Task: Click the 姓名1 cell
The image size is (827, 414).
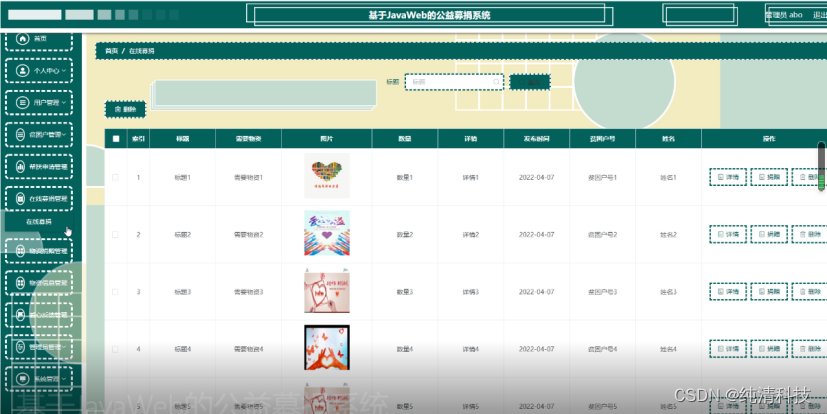Action: pos(668,178)
